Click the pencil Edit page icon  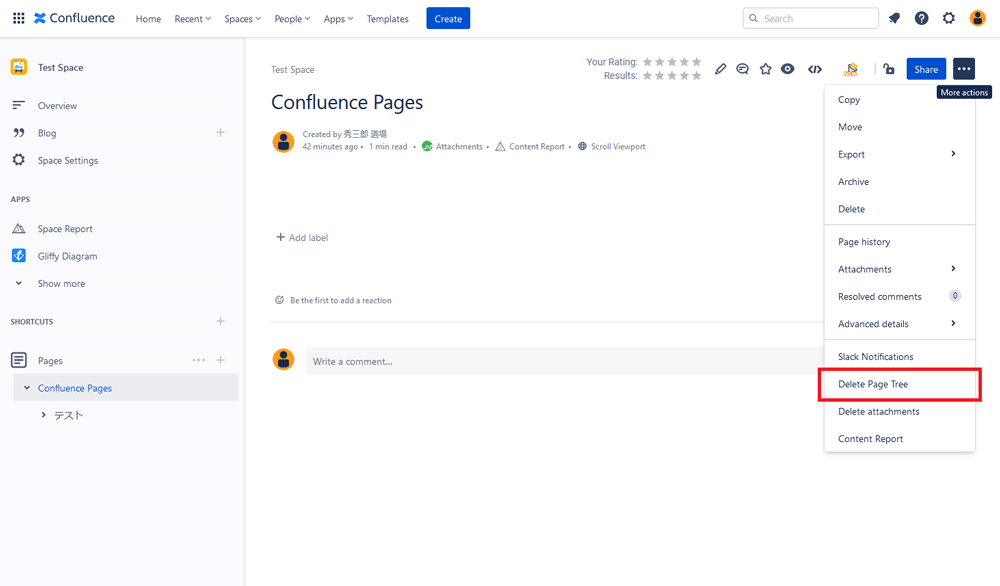[720, 69]
